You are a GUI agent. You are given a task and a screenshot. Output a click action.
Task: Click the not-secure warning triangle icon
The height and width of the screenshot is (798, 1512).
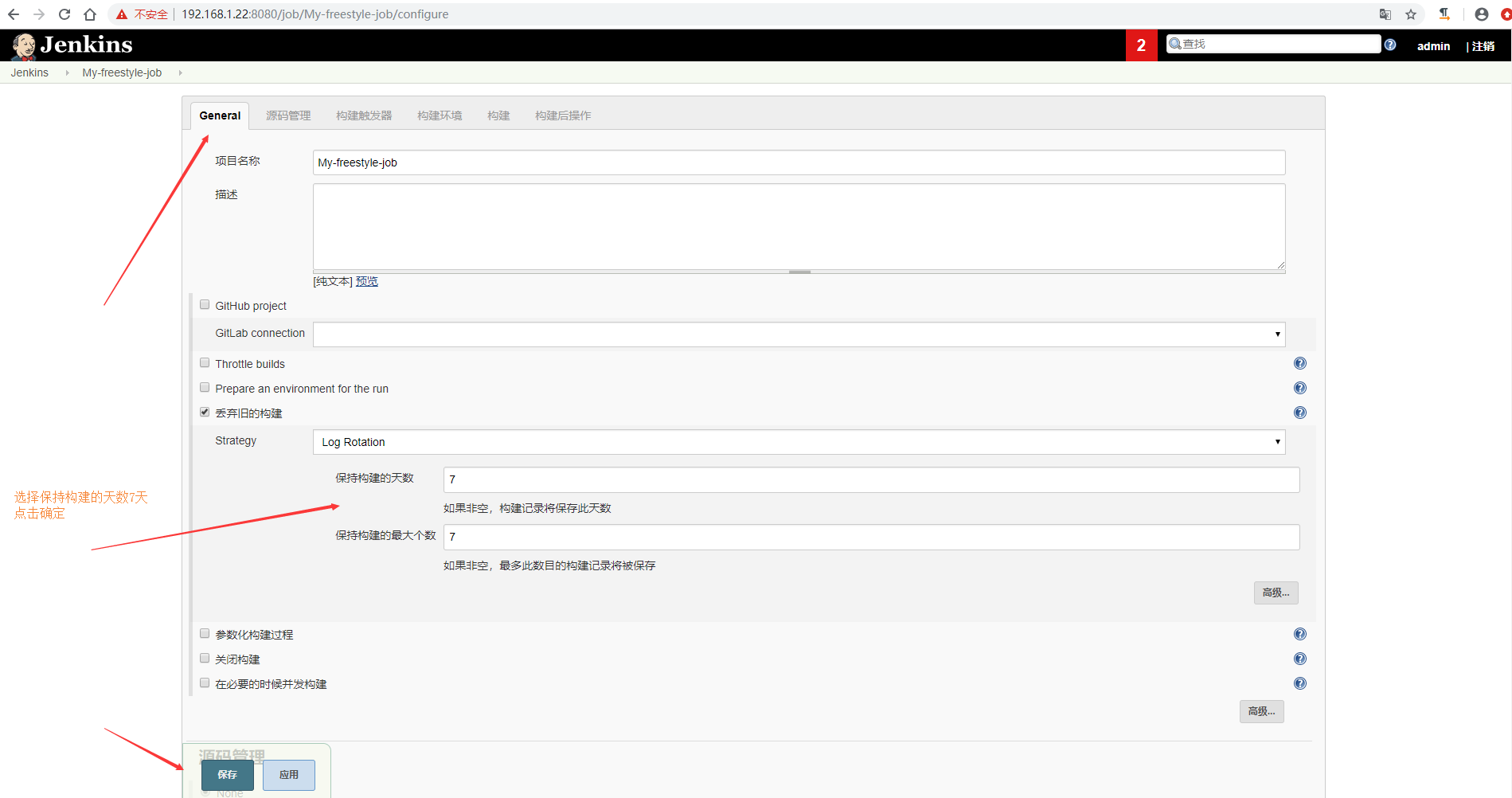click(122, 14)
